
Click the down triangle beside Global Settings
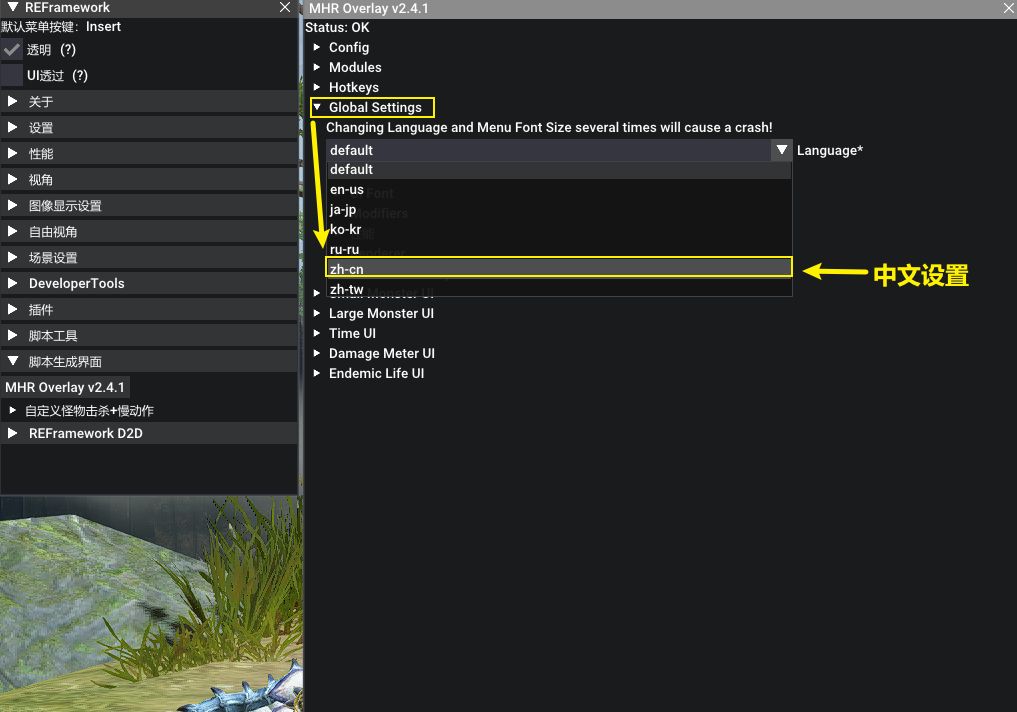coord(317,107)
